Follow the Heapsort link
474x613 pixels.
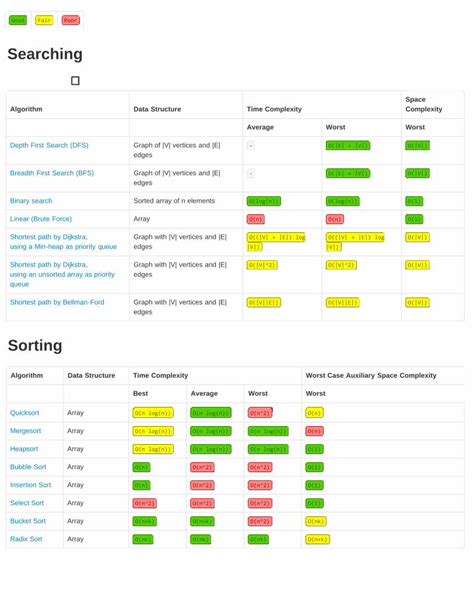(24, 448)
